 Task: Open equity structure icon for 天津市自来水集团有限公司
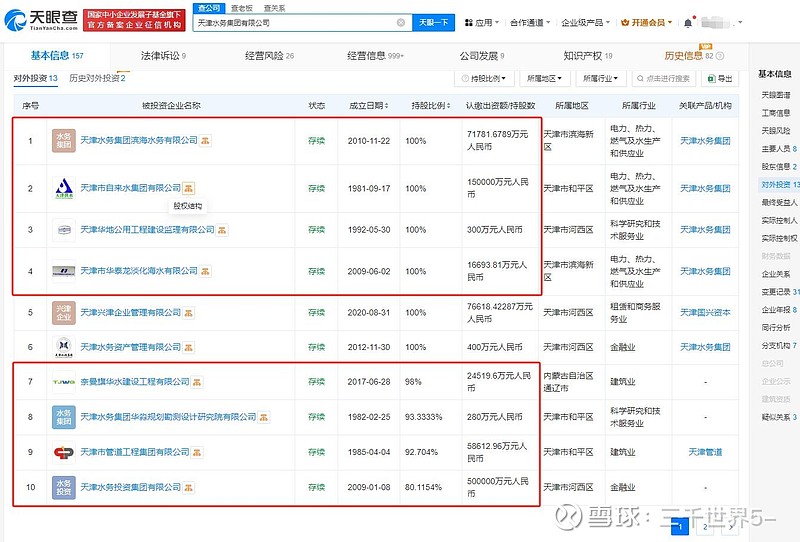tap(188, 188)
